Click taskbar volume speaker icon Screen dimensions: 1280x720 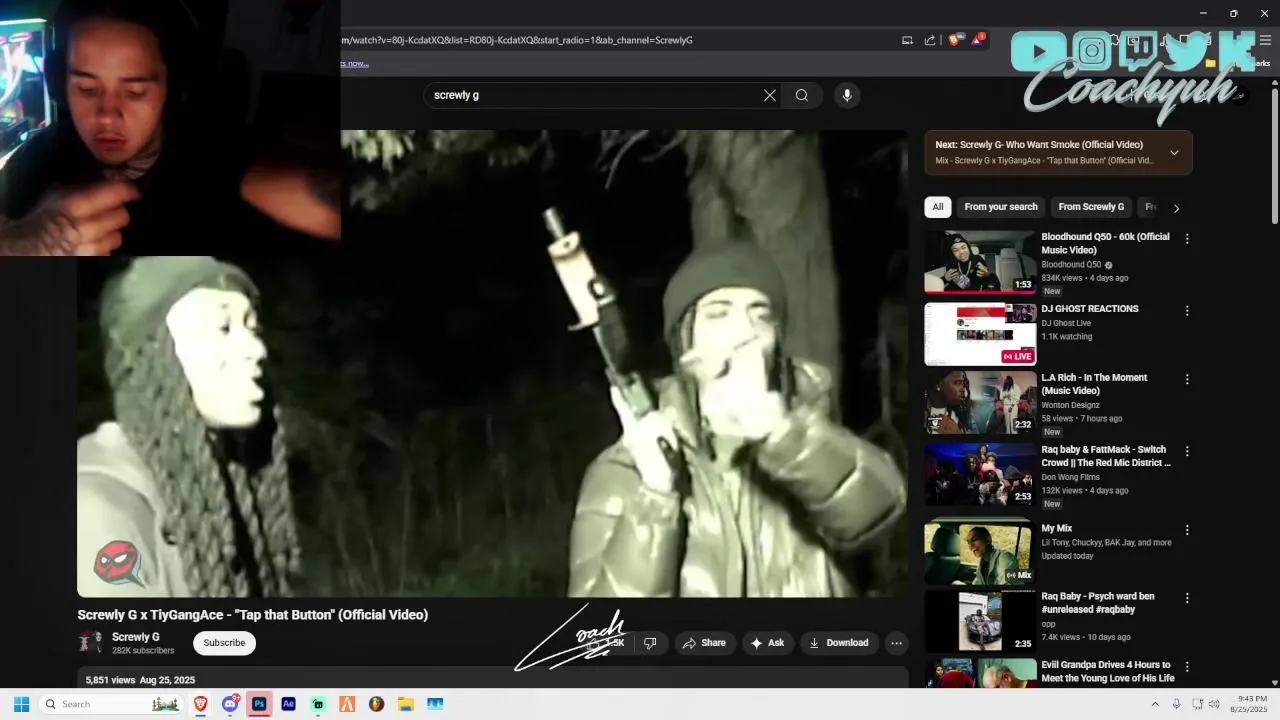(1214, 704)
